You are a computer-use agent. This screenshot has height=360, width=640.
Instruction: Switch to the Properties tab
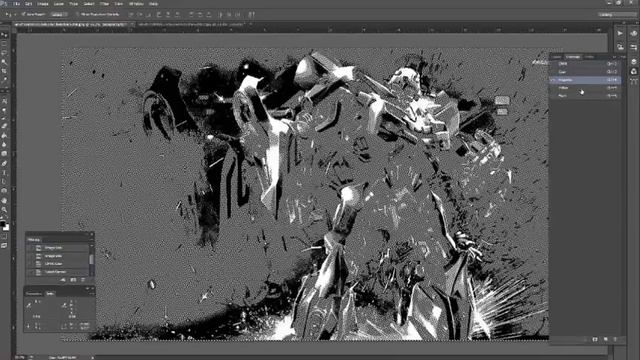coord(34,293)
